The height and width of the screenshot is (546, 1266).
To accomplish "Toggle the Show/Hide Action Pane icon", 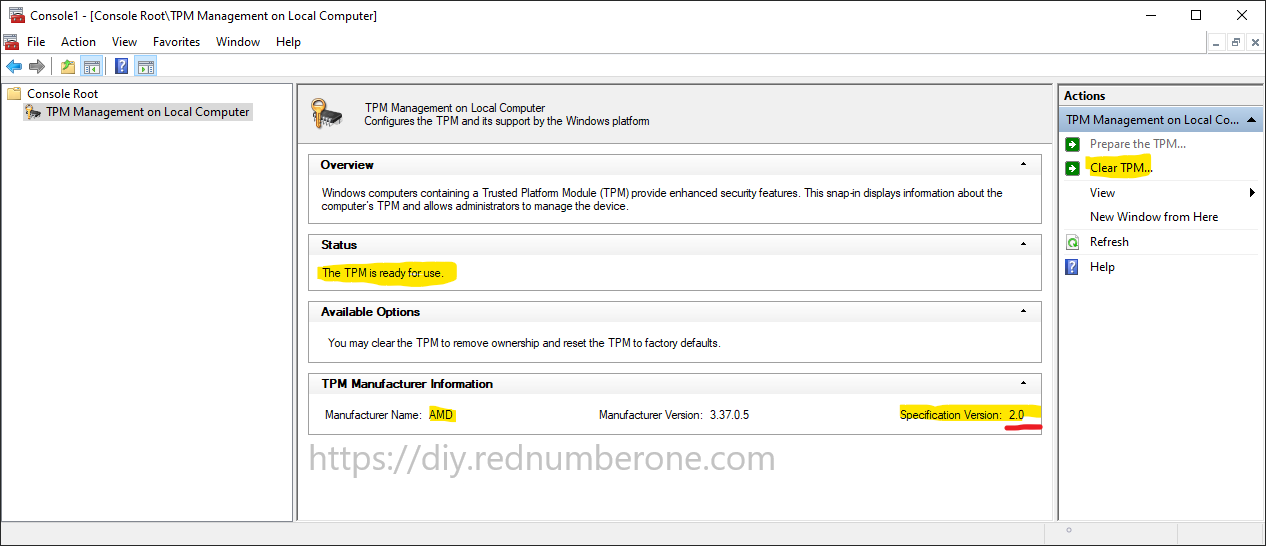I will 146,67.
